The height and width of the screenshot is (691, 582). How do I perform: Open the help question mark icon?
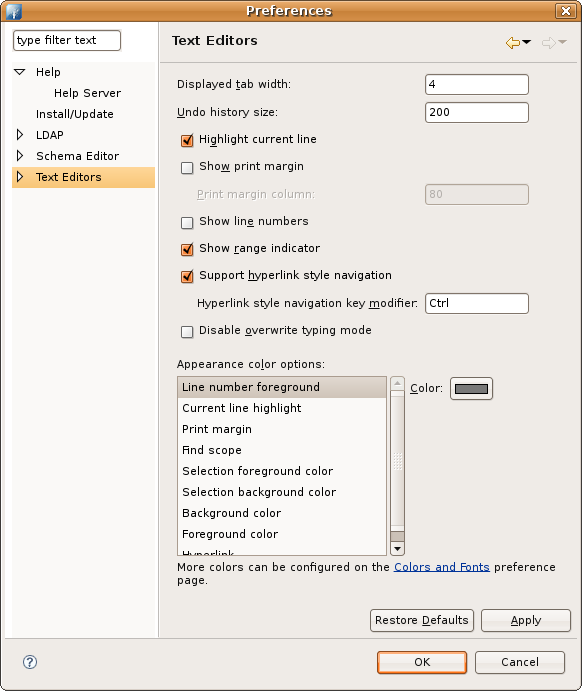(x=30, y=661)
